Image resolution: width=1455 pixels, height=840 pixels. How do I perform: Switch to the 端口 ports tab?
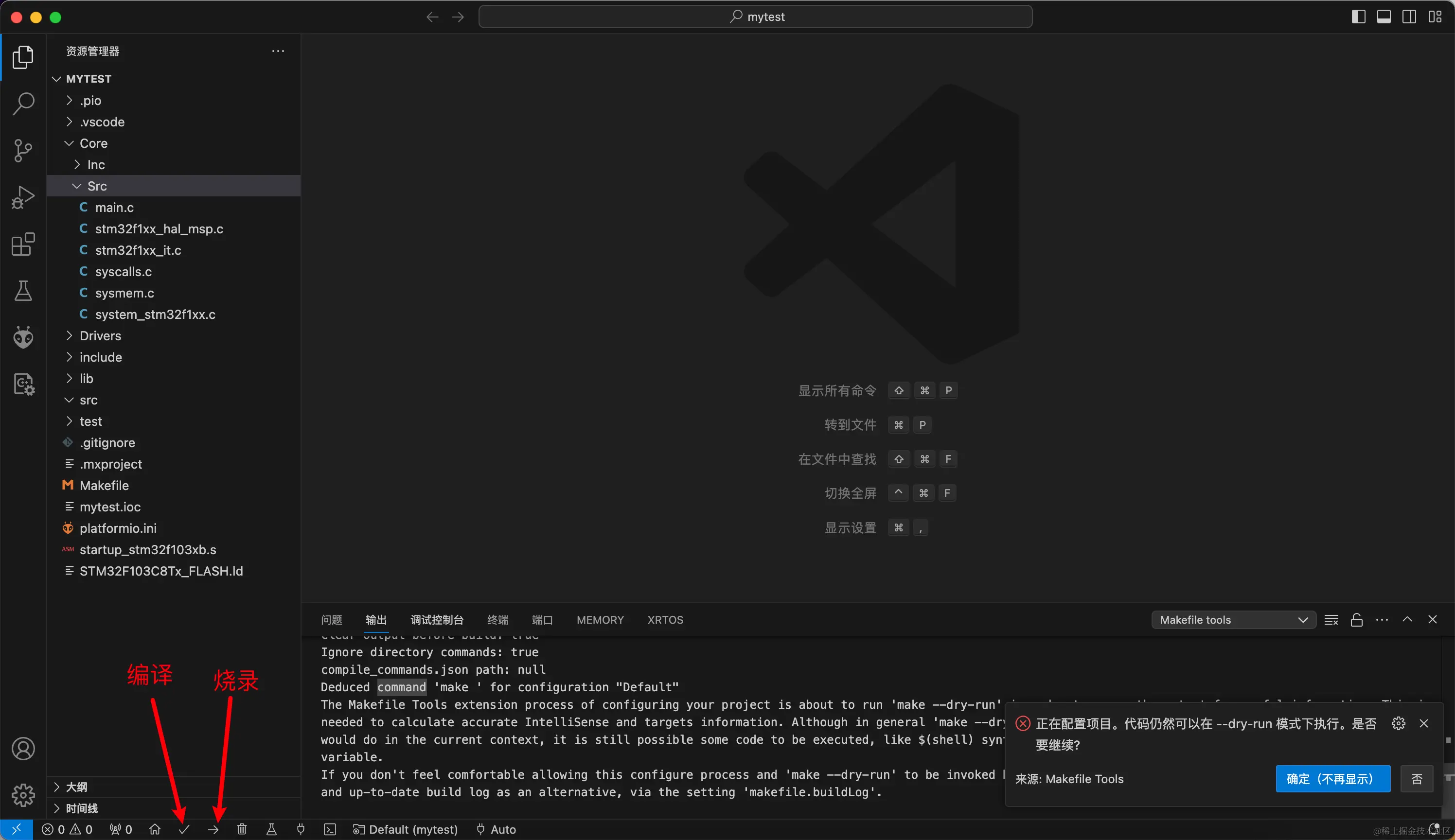pyautogui.click(x=542, y=620)
